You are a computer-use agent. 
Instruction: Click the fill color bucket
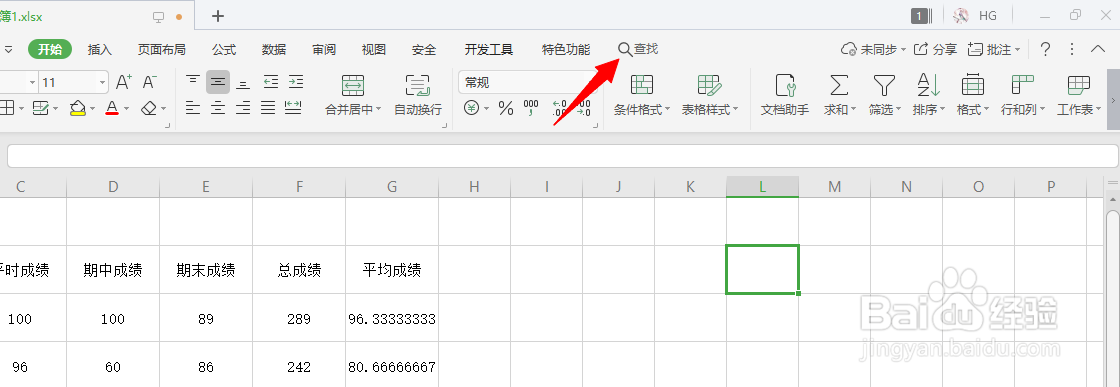click(x=78, y=109)
